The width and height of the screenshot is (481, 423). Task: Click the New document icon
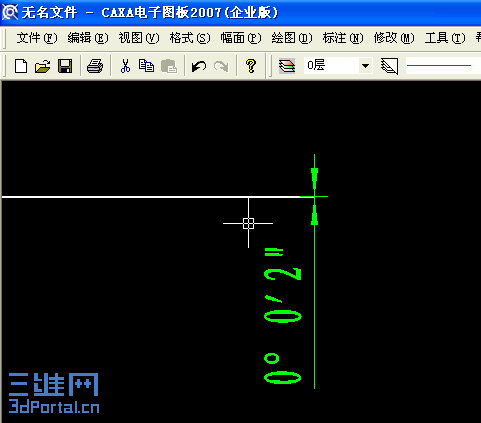pos(21,66)
